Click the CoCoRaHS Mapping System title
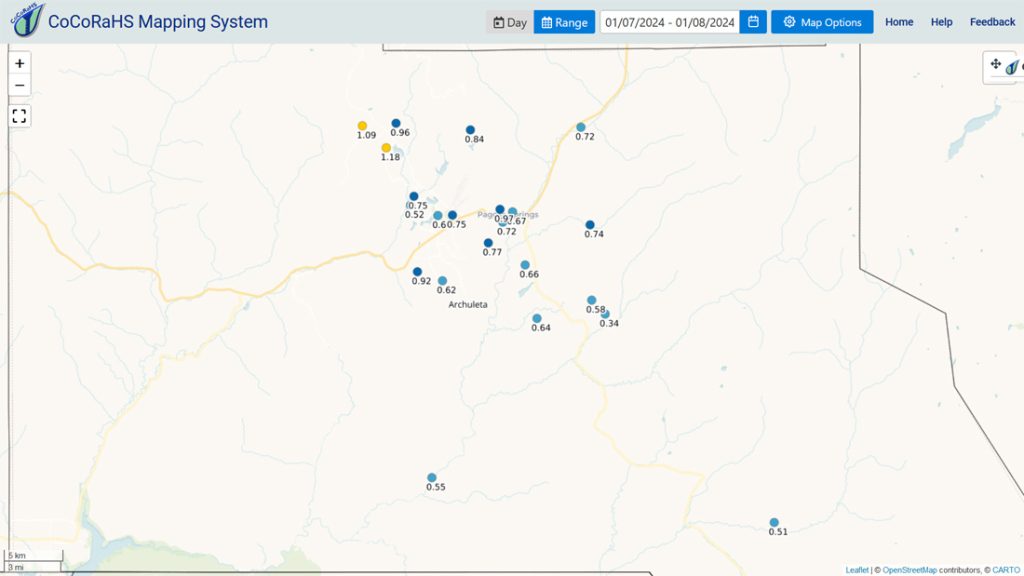Image resolution: width=1024 pixels, height=576 pixels. [158, 22]
